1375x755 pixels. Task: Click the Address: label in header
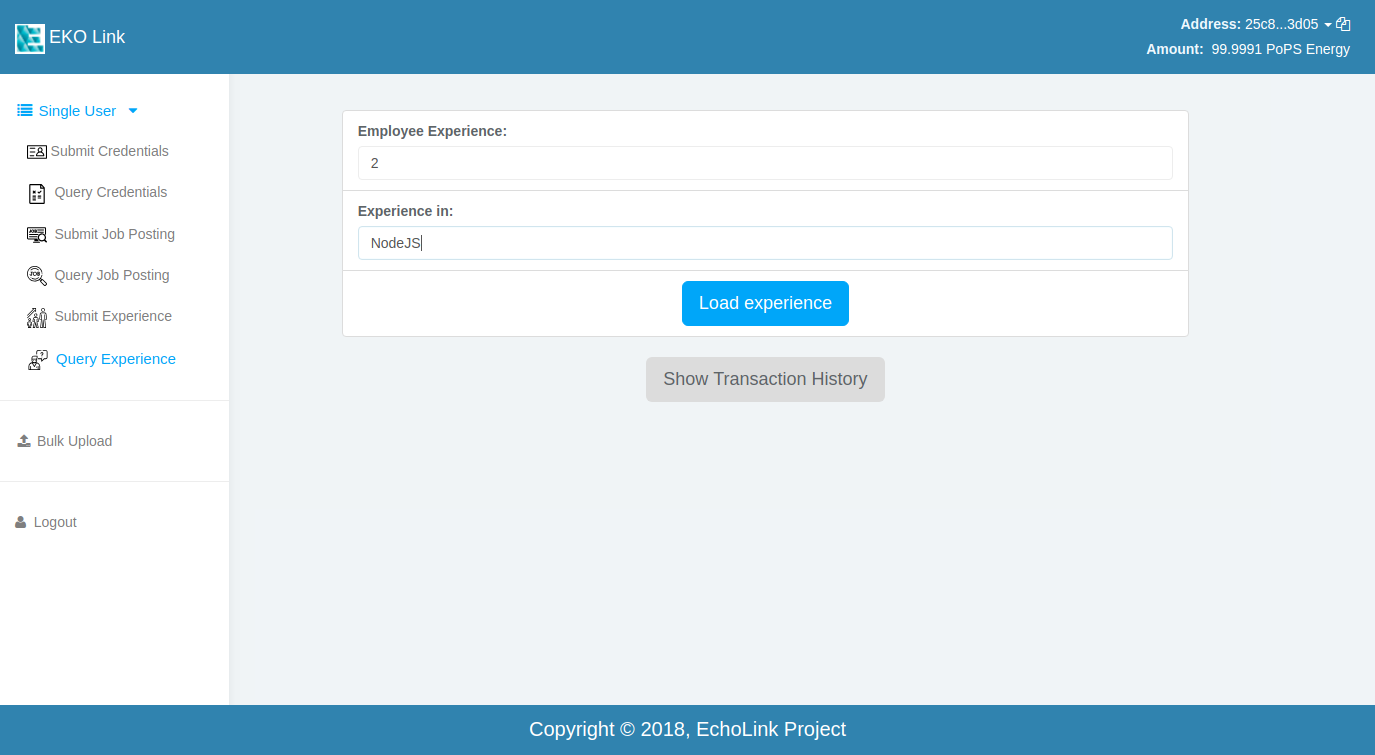[1211, 24]
